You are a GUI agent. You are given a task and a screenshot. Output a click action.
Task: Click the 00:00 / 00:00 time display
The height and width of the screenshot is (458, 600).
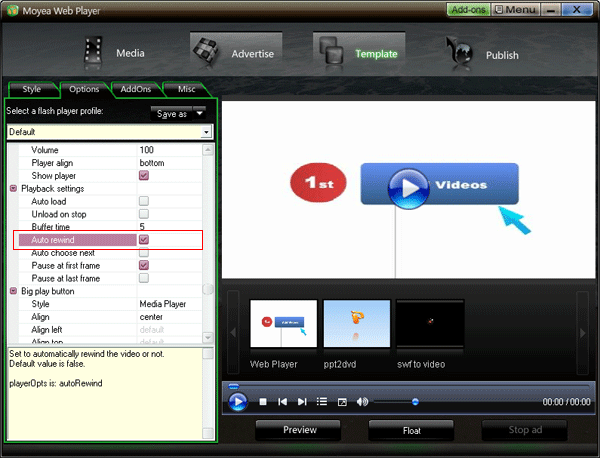566,402
